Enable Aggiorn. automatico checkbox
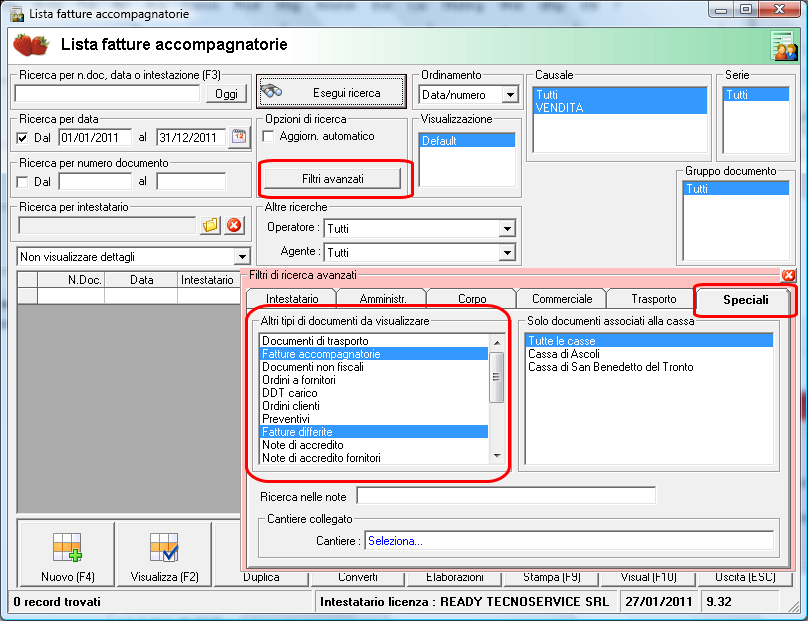This screenshot has width=808, height=621. tap(268, 136)
